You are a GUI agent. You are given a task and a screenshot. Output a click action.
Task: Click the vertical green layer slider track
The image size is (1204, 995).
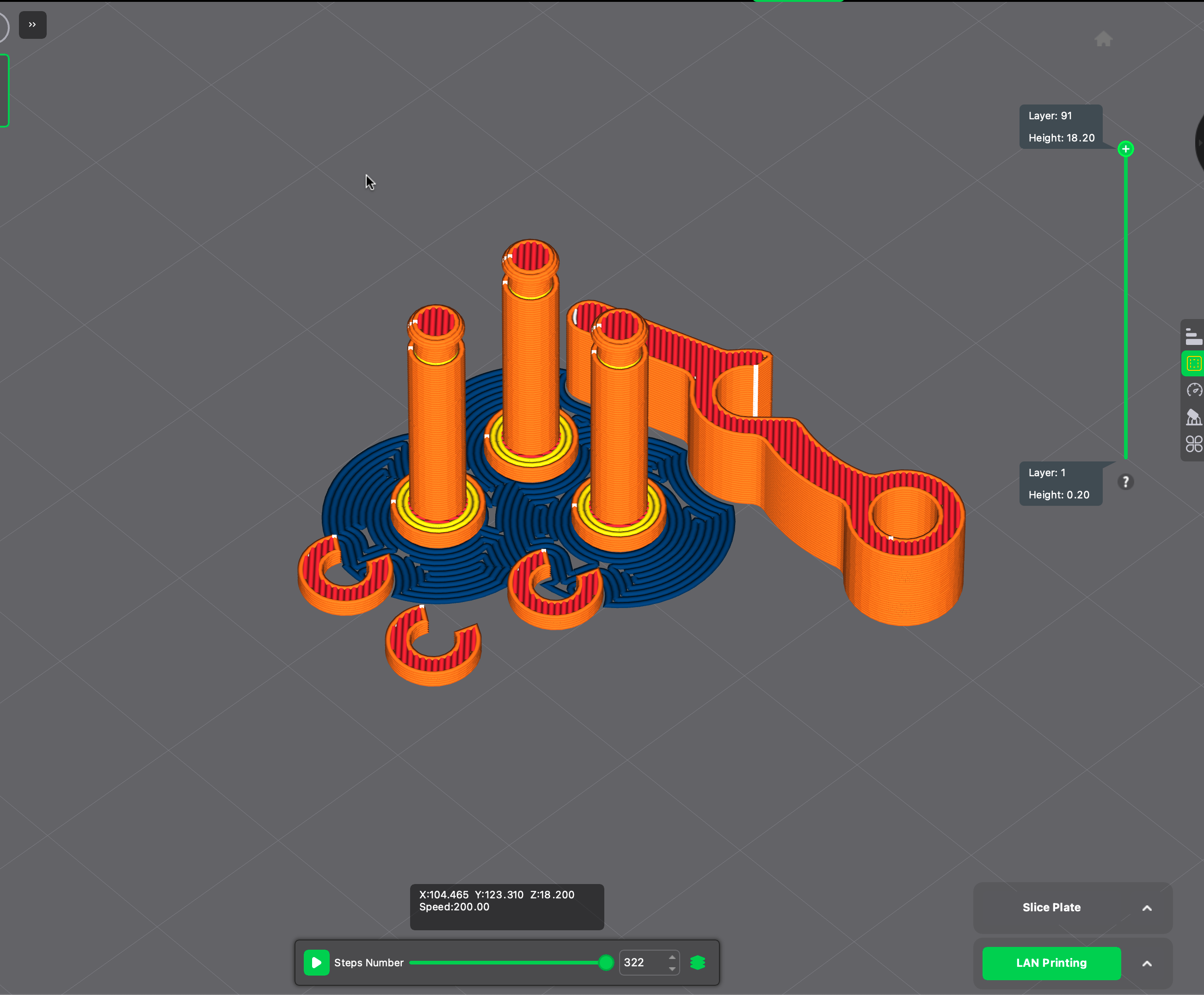tap(1125, 307)
